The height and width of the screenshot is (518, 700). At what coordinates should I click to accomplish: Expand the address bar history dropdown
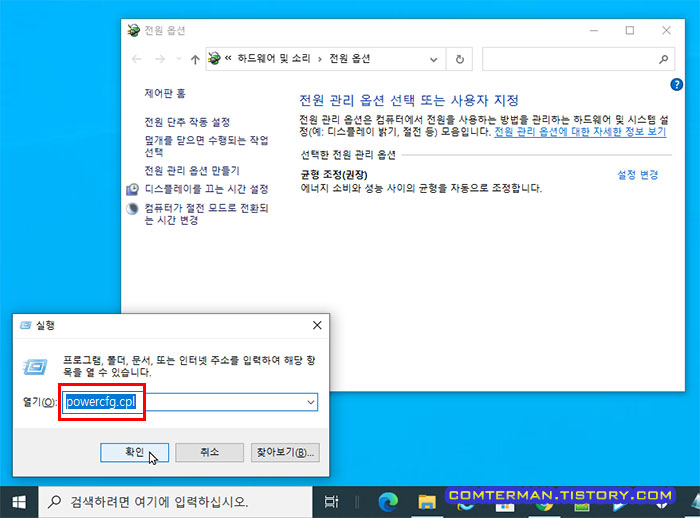click(x=433, y=59)
